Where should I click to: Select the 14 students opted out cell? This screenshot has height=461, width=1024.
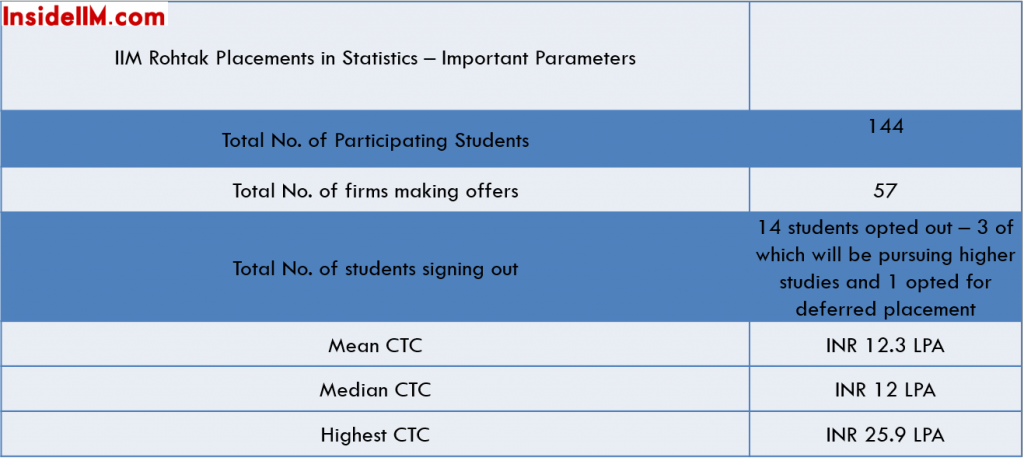(x=886, y=267)
